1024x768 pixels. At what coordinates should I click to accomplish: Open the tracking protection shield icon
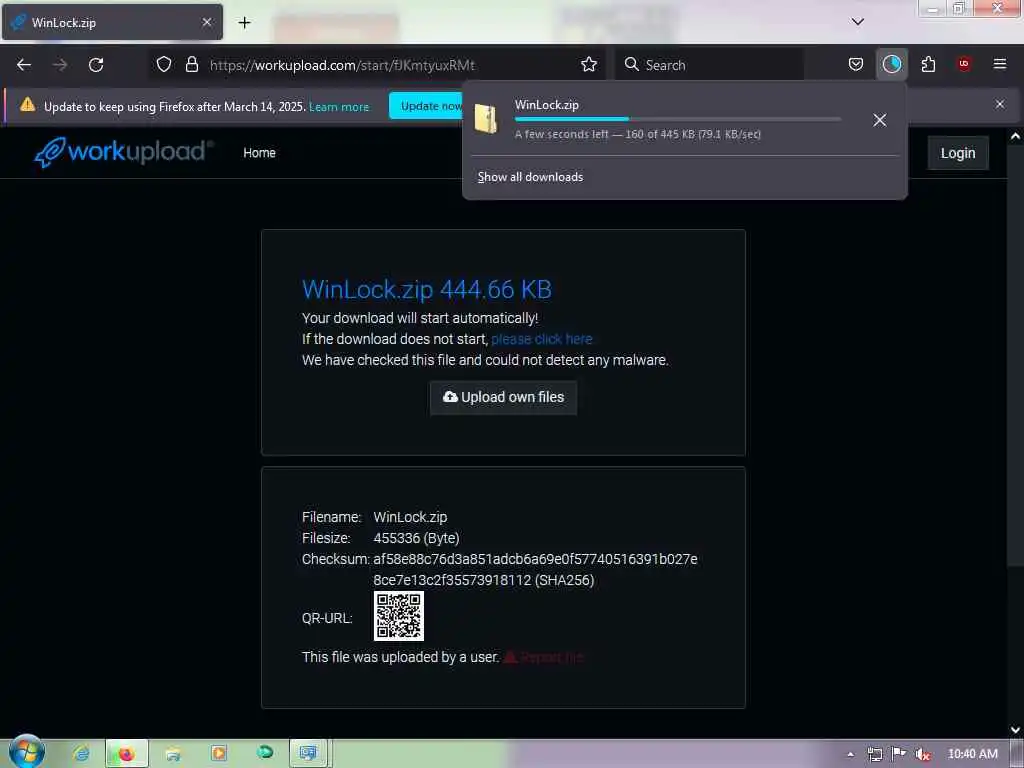click(164, 64)
